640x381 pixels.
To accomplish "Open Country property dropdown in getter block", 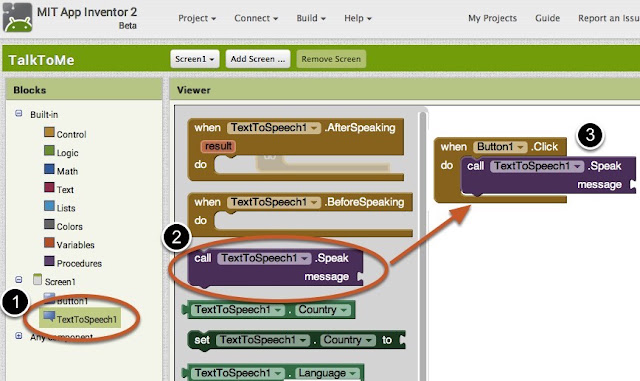I will pos(323,310).
